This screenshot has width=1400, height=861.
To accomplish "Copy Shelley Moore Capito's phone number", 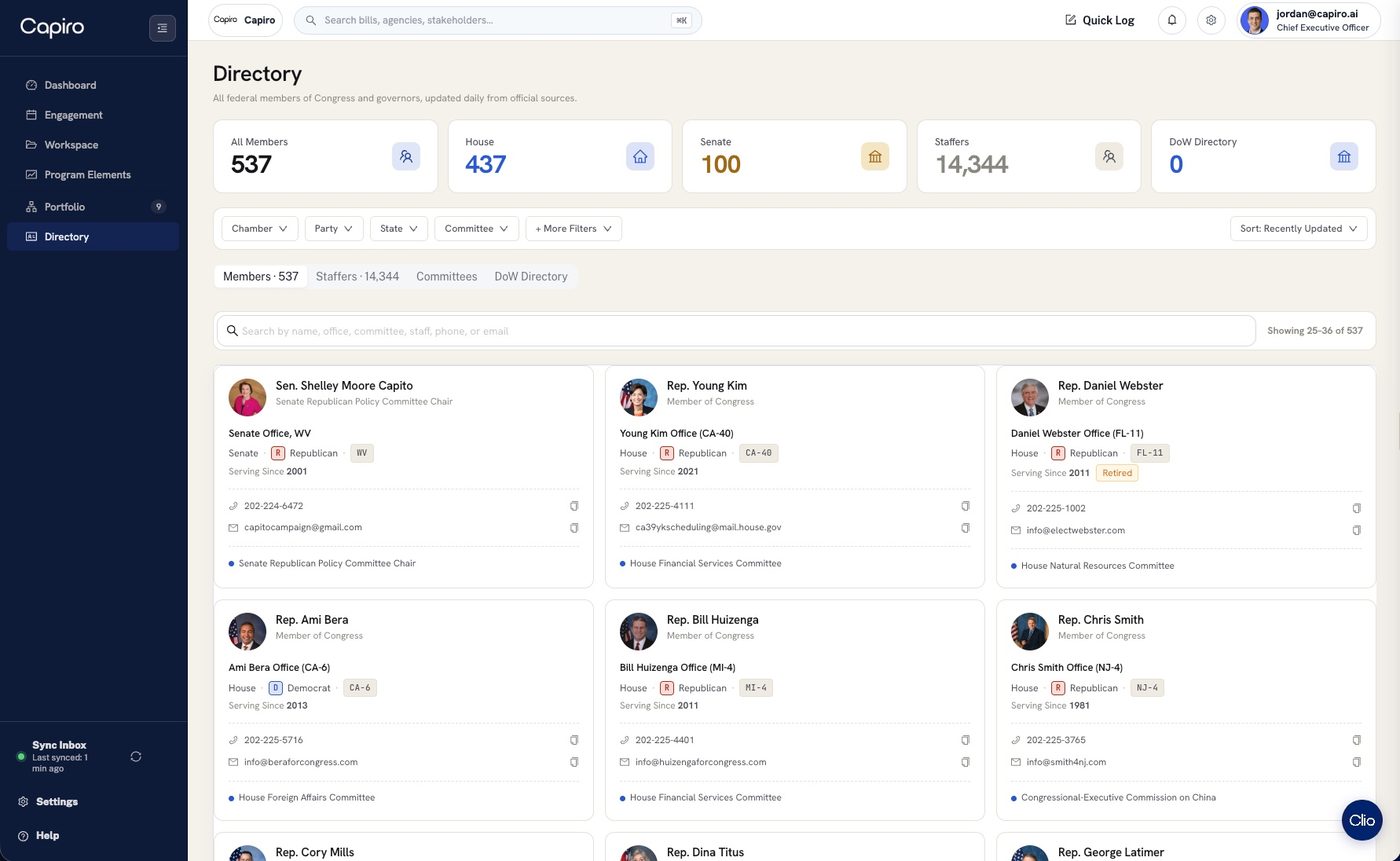I will pyautogui.click(x=574, y=506).
